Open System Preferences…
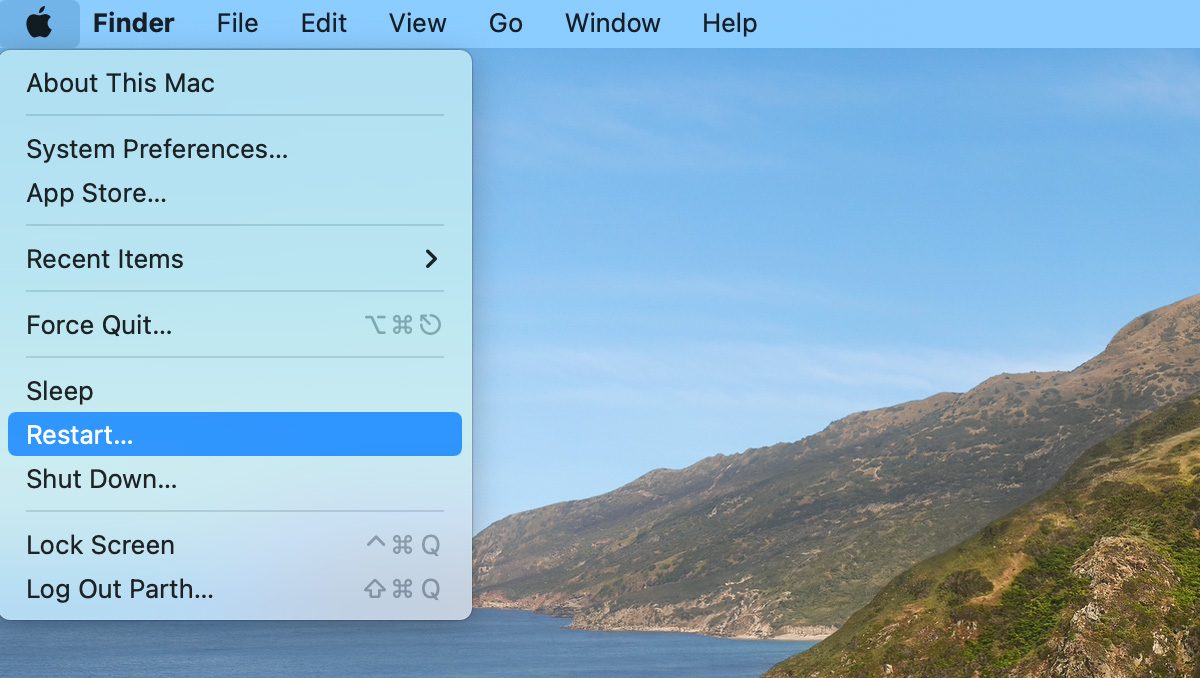This screenshot has height=678, width=1200. [235, 149]
